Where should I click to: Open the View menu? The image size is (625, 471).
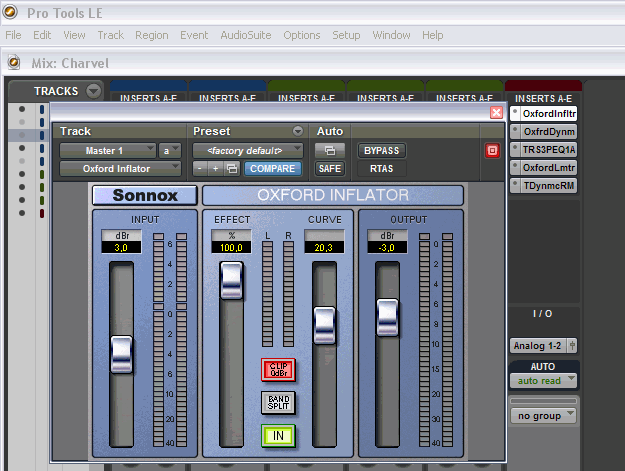(x=74, y=35)
